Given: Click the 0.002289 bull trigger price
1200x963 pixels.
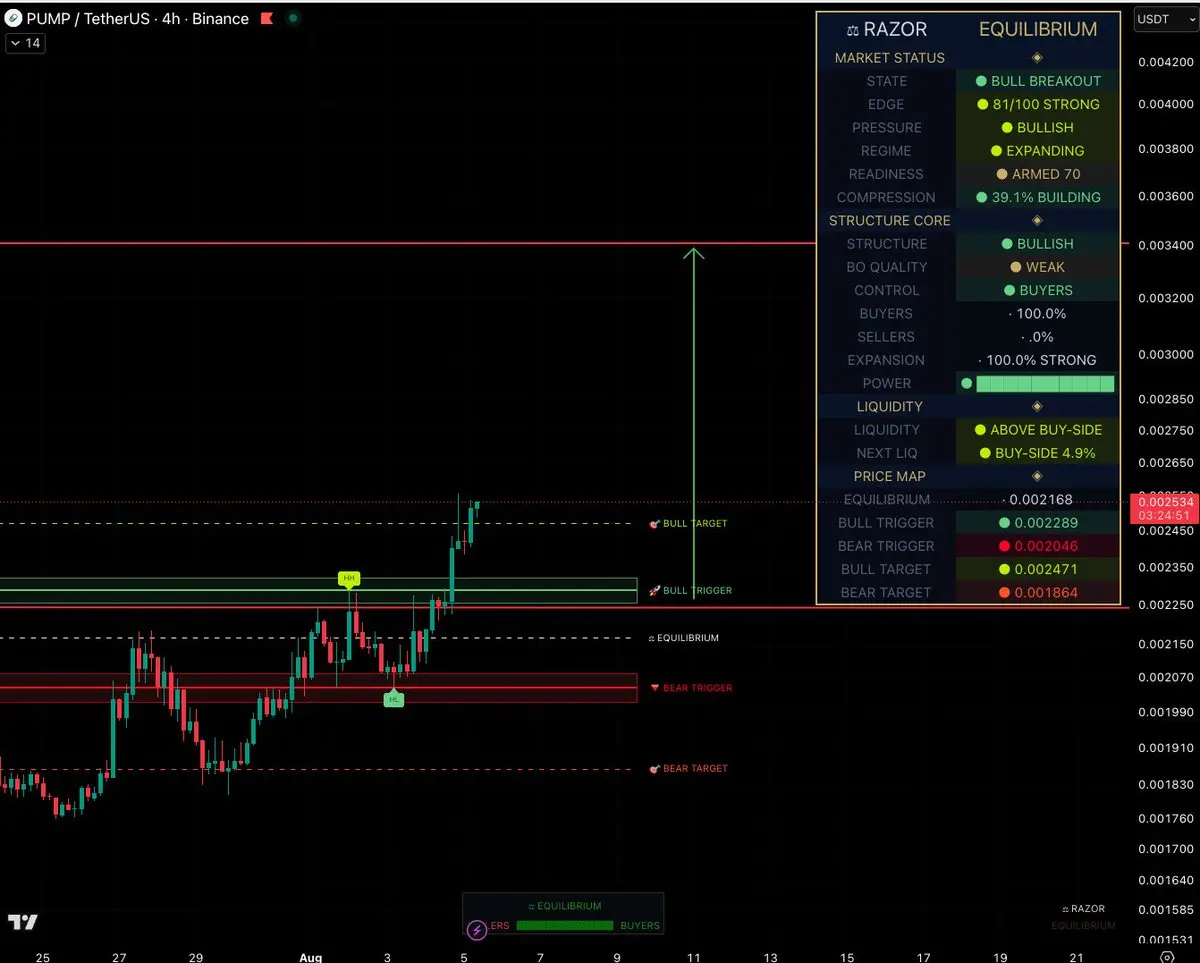Looking at the screenshot, I should tap(1038, 523).
